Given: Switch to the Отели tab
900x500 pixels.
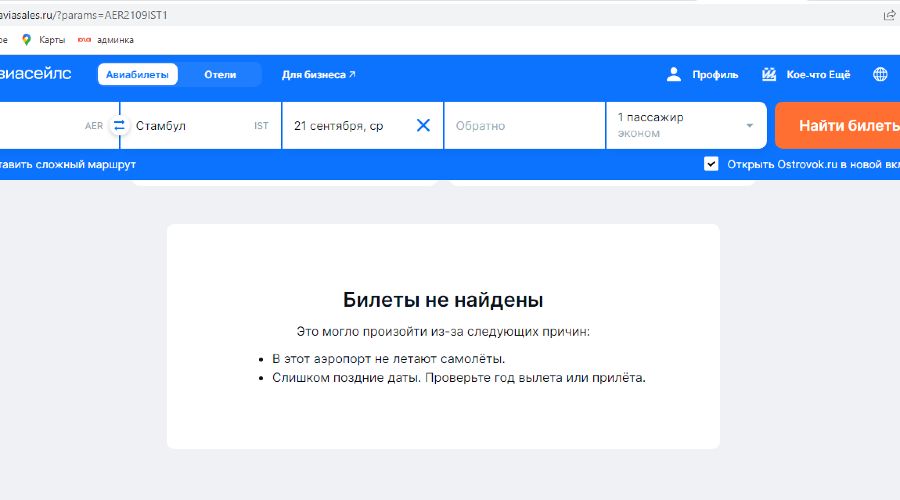Looking at the screenshot, I should pos(220,74).
